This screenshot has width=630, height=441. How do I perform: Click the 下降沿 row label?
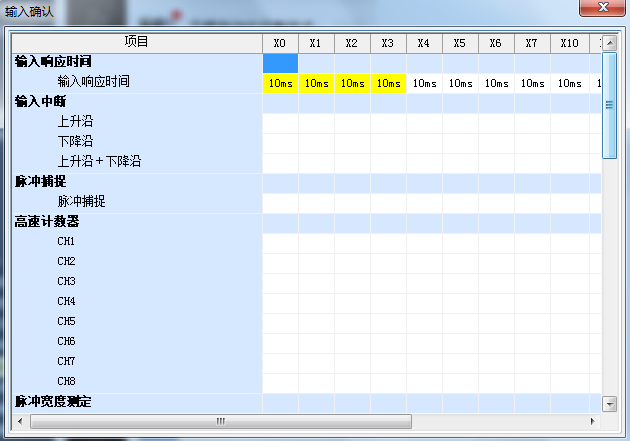pyautogui.click(x=75, y=141)
